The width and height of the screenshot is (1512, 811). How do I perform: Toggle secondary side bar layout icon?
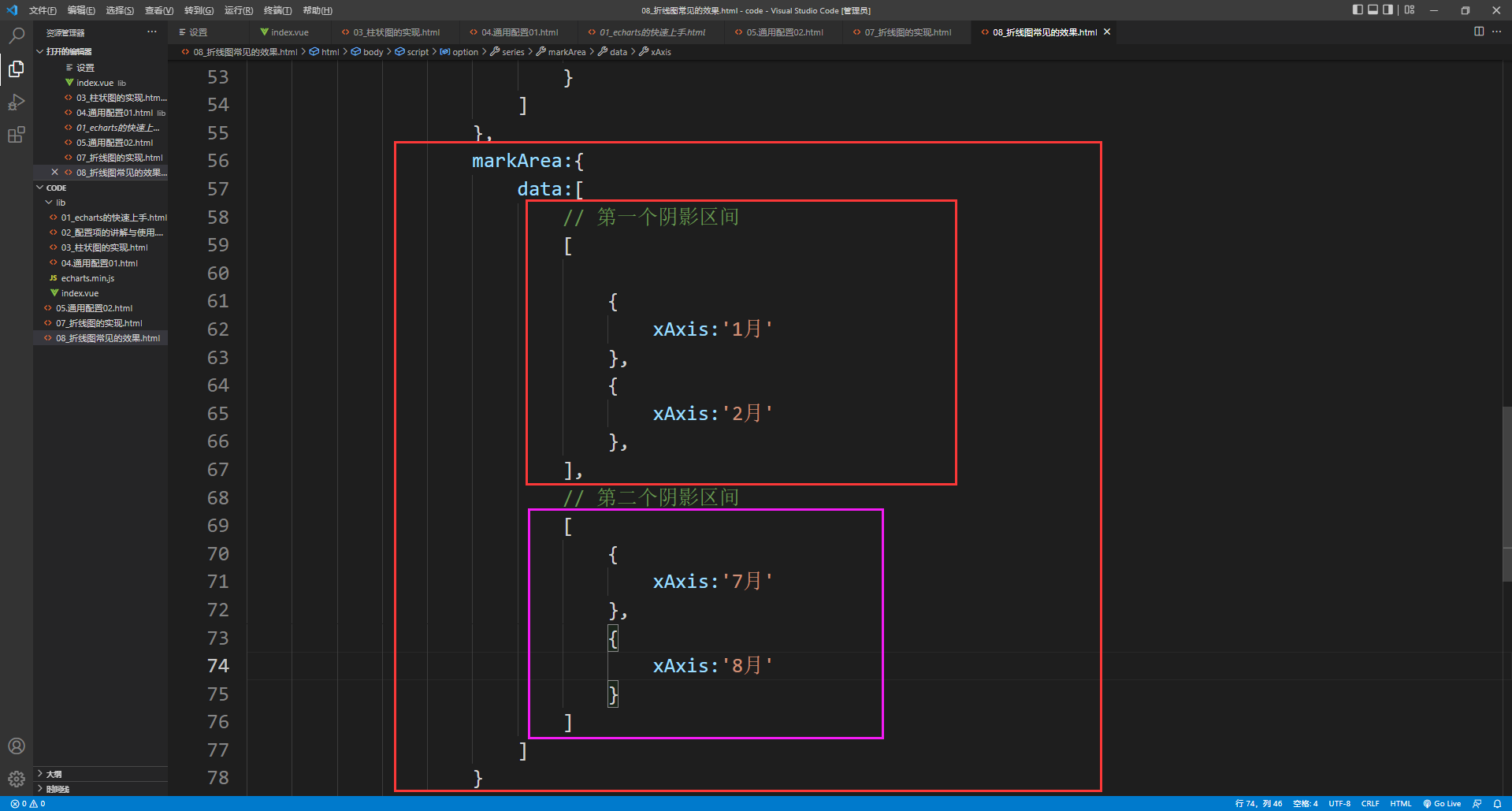pyautogui.click(x=1388, y=10)
